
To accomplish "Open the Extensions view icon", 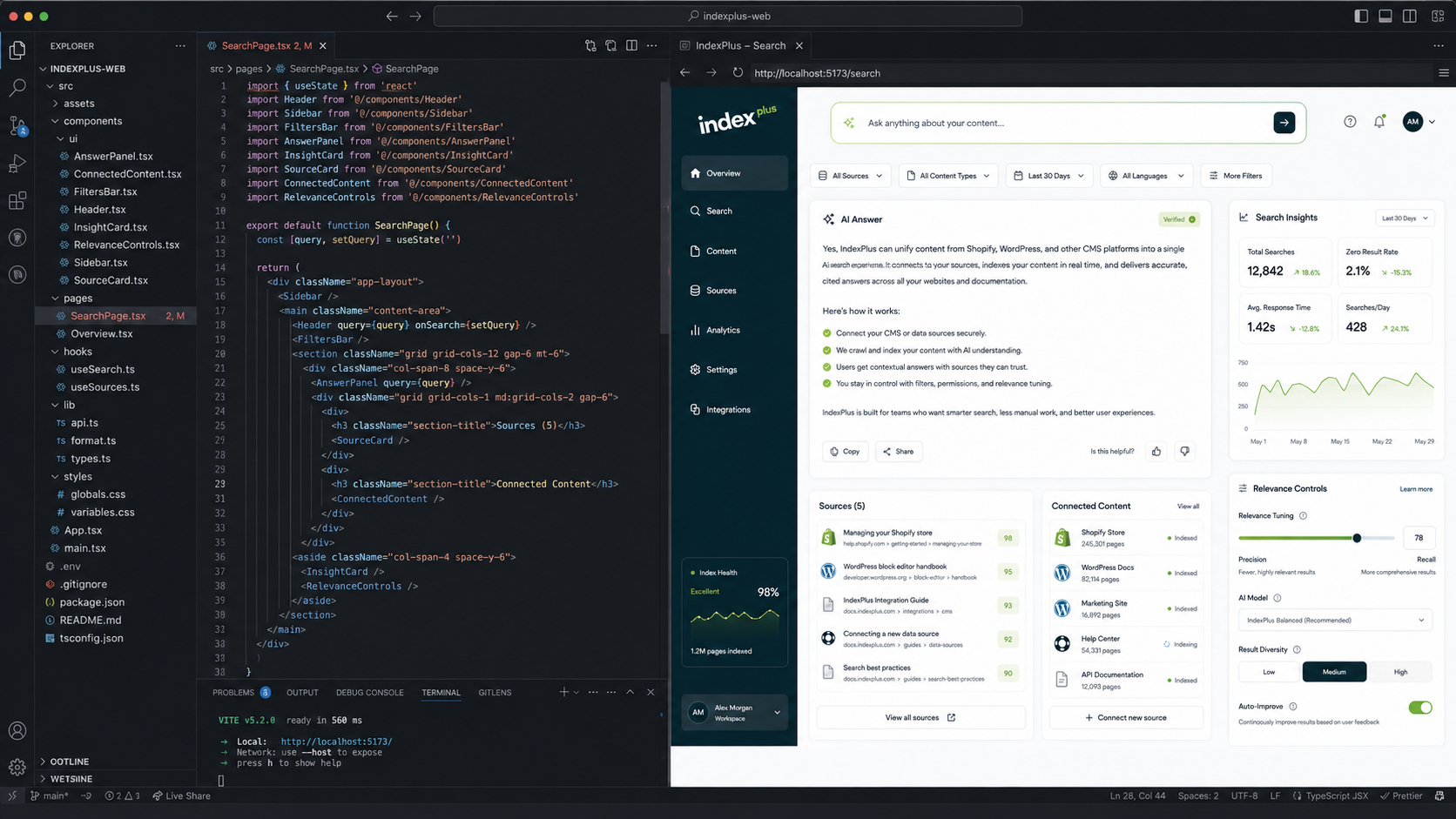I will coord(17,201).
